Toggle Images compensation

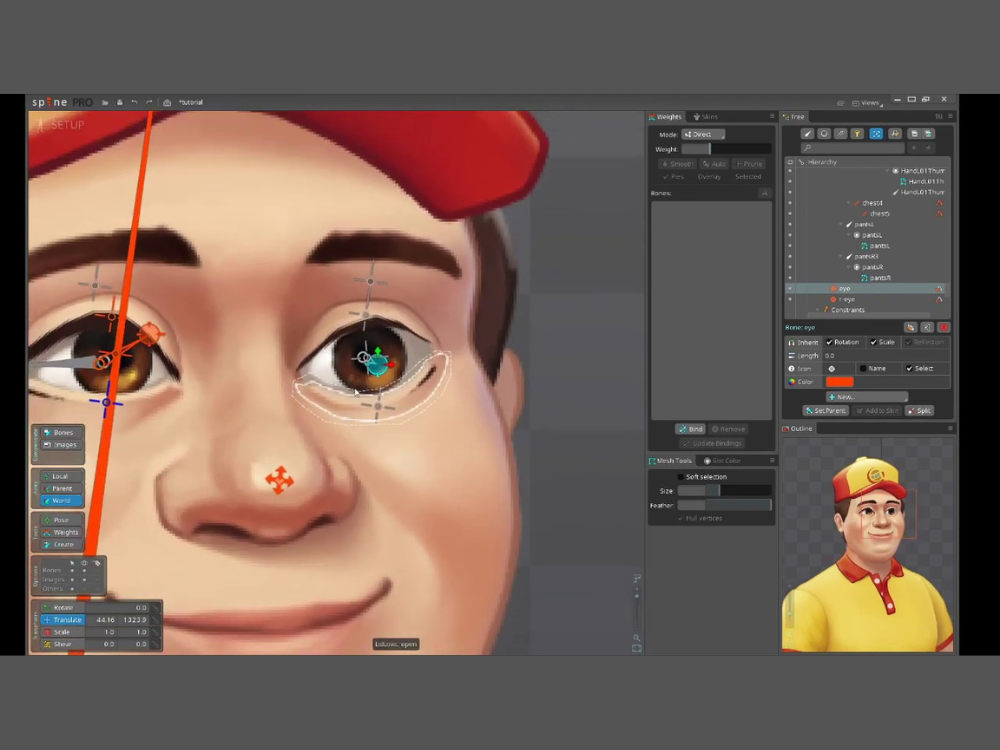pos(61,445)
